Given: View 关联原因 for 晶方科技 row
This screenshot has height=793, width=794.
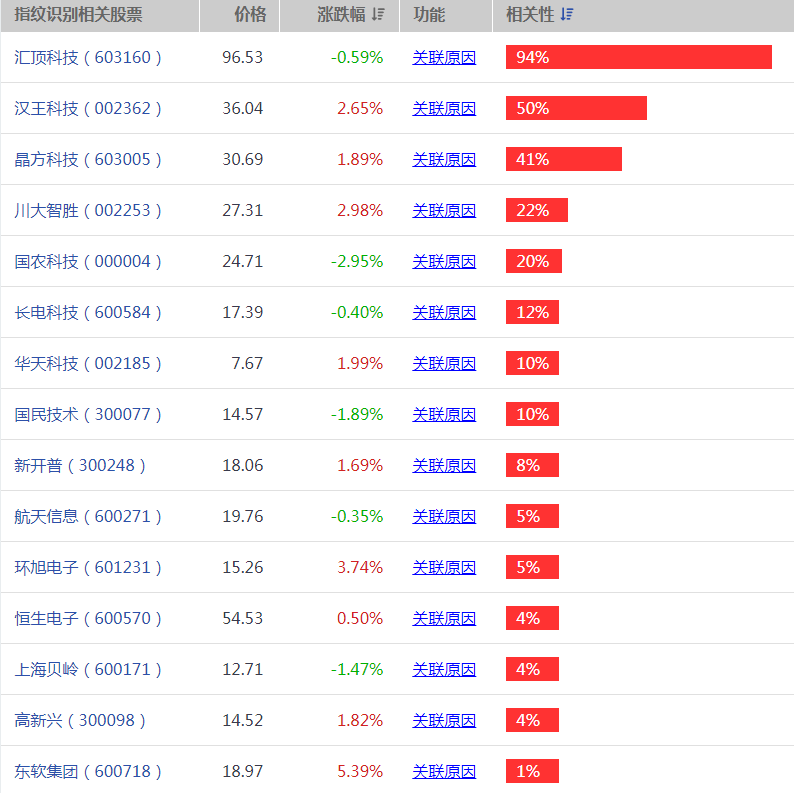Looking at the screenshot, I should point(444,160).
